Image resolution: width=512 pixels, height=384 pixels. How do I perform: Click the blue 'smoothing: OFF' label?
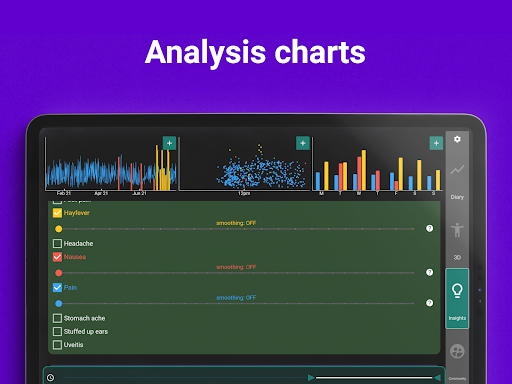(236, 298)
